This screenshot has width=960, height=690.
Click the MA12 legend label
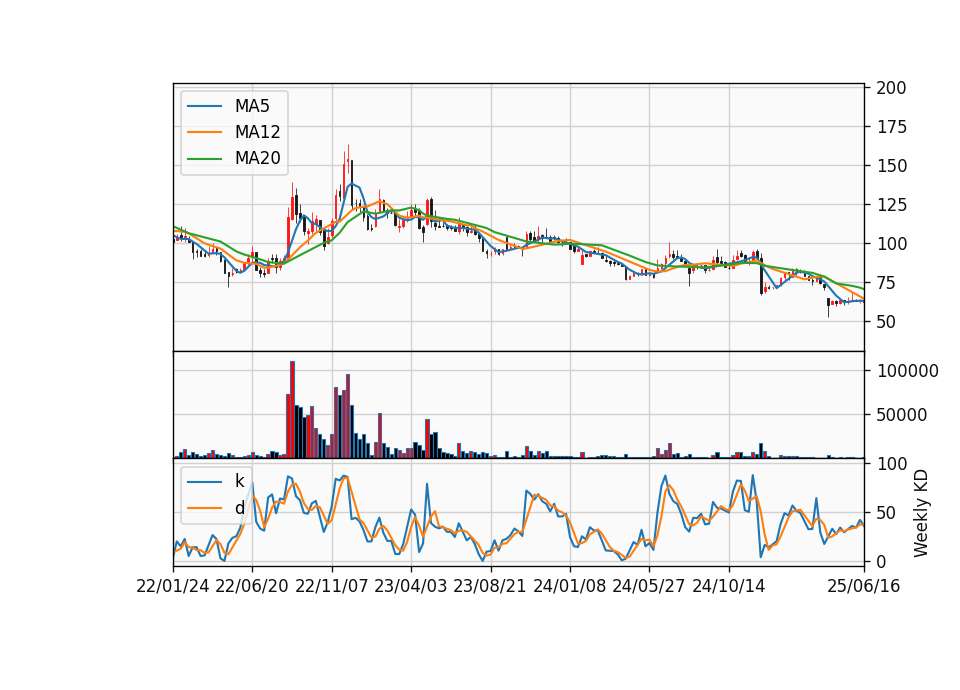(x=257, y=132)
